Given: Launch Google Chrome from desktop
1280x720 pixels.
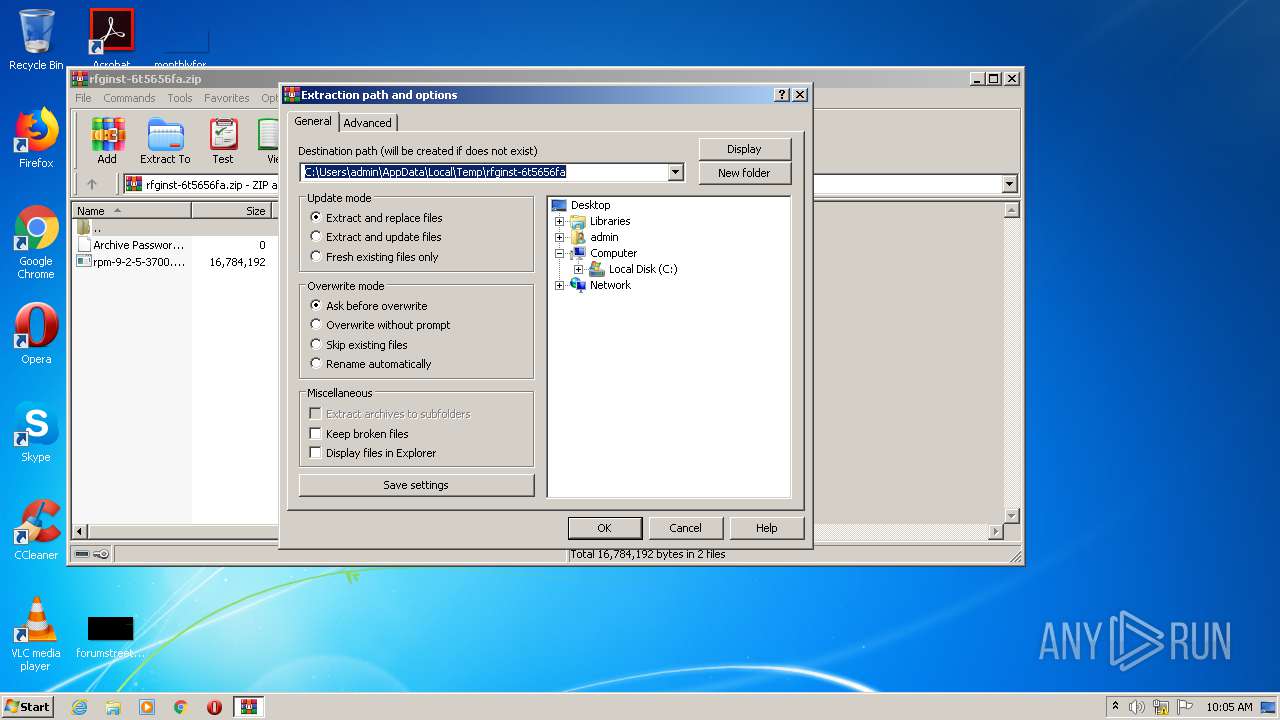Looking at the screenshot, I should click(x=36, y=242).
